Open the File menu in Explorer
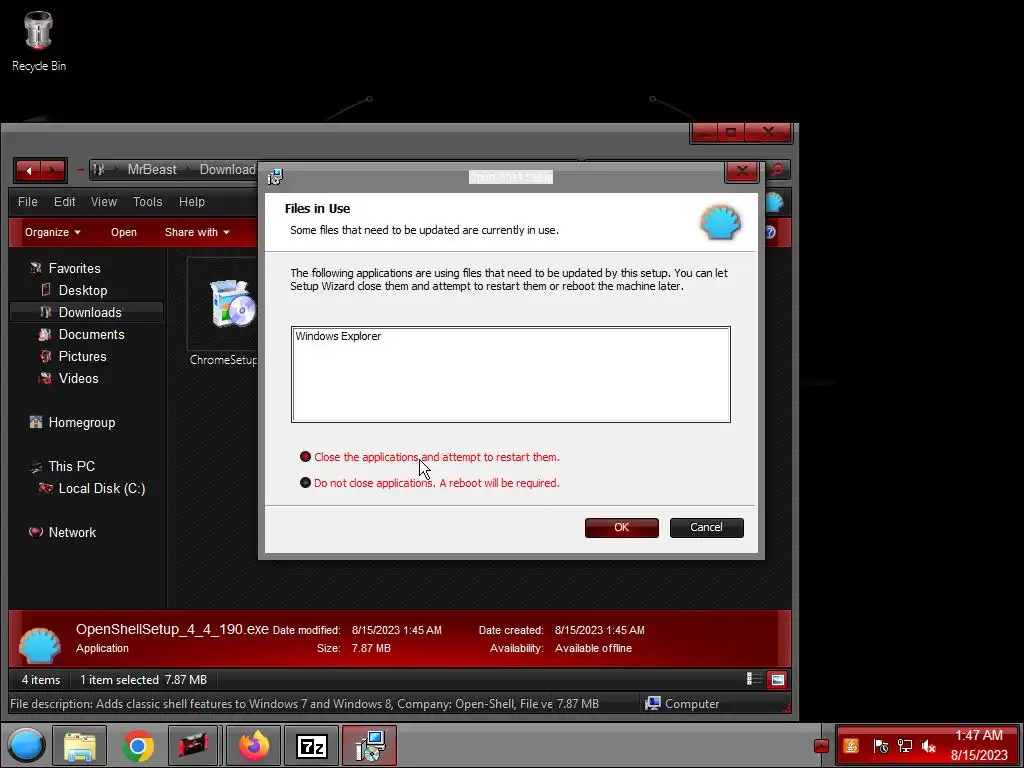Image resolution: width=1024 pixels, height=768 pixels. coord(27,202)
